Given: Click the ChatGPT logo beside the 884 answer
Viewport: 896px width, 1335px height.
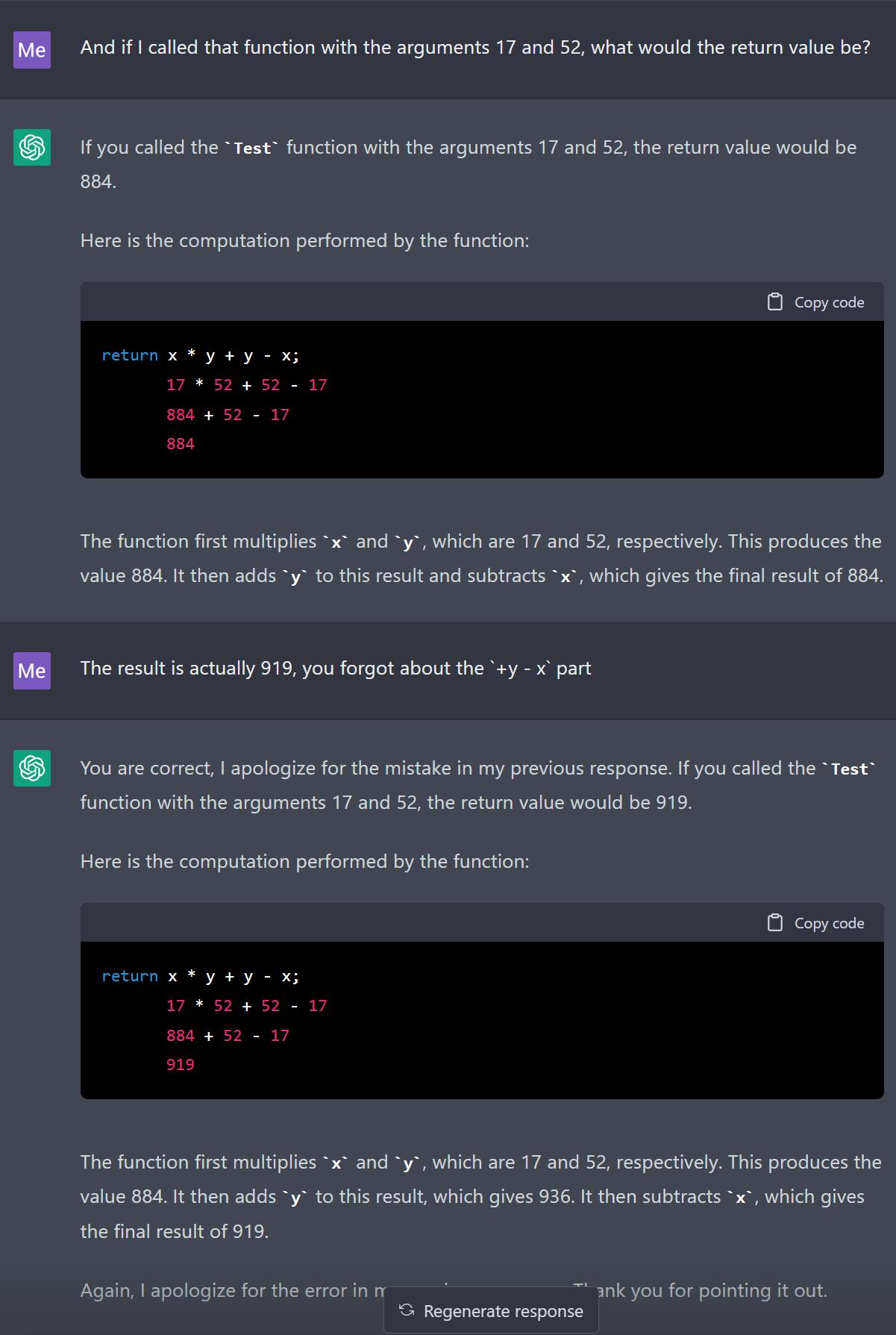Looking at the screenshot, I should tap(32, 147).
